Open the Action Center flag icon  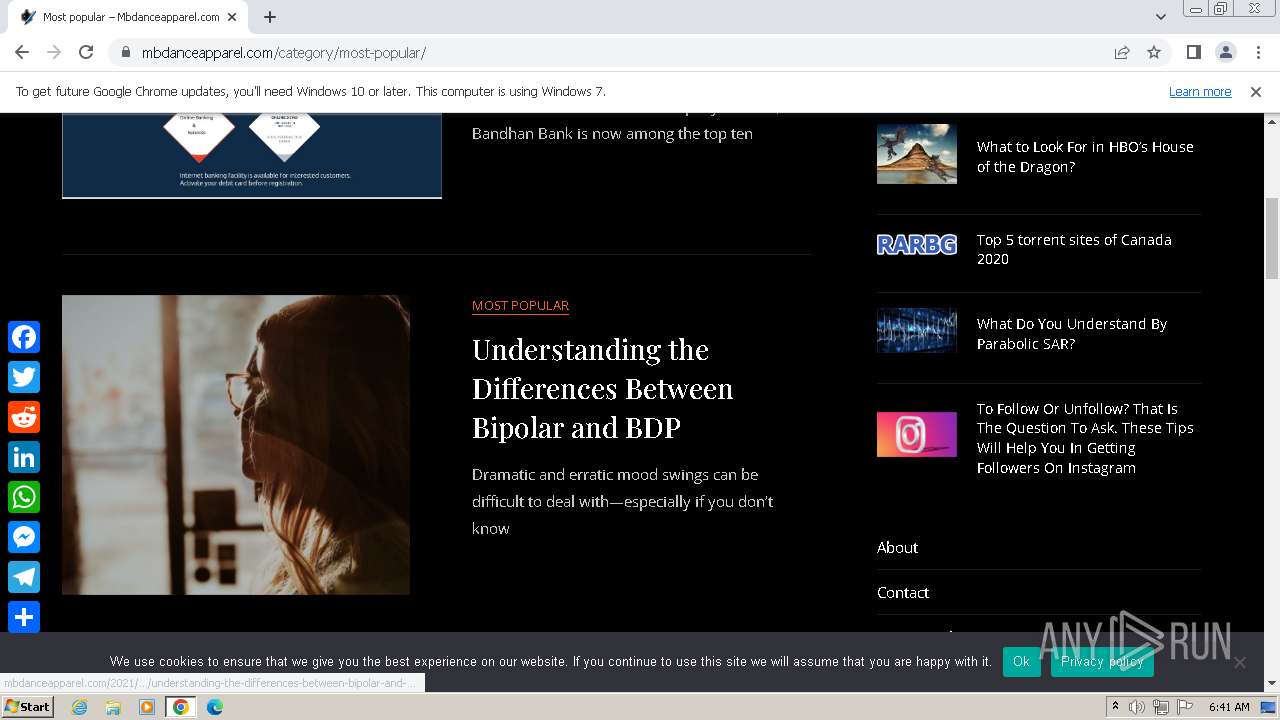pos(1185,707)
